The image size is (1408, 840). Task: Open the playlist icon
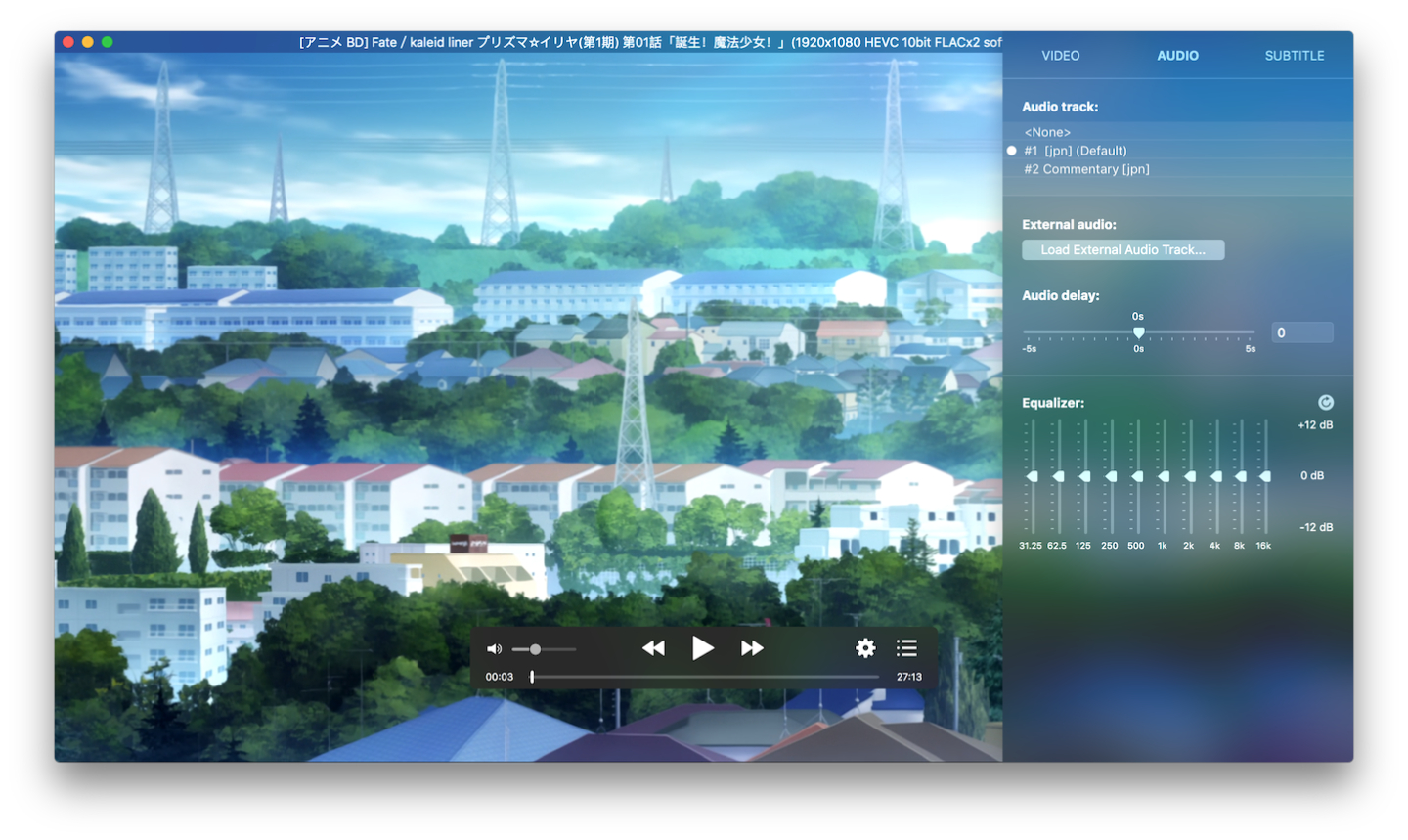point(906,648)
